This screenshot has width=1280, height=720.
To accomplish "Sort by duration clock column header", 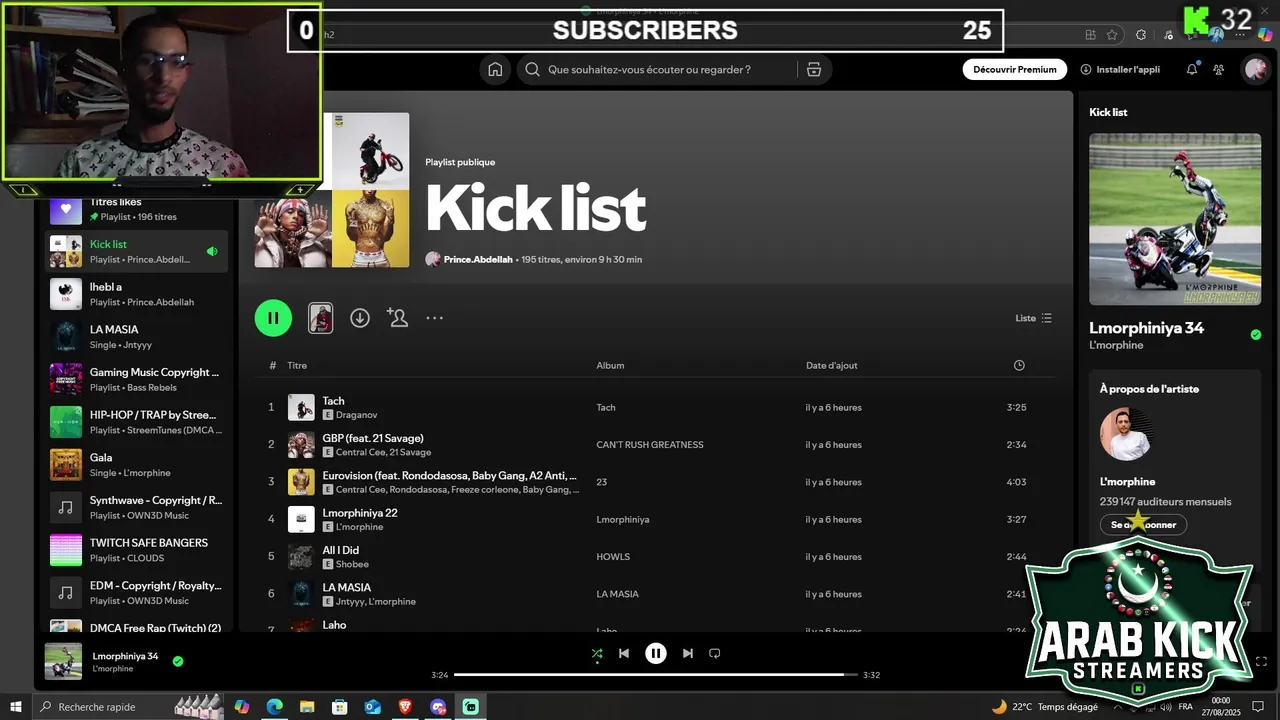I will pyautogui.click(x=1019, y=365).
